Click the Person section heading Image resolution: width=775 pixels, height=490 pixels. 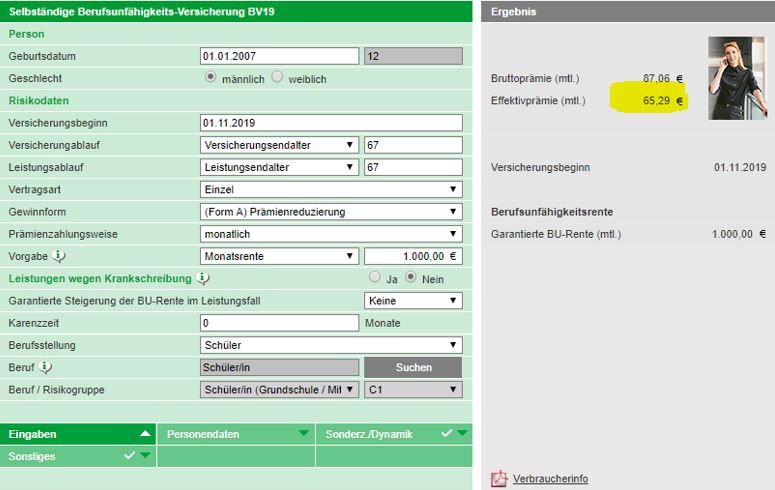pyautogui.click(x=27, y=34)
